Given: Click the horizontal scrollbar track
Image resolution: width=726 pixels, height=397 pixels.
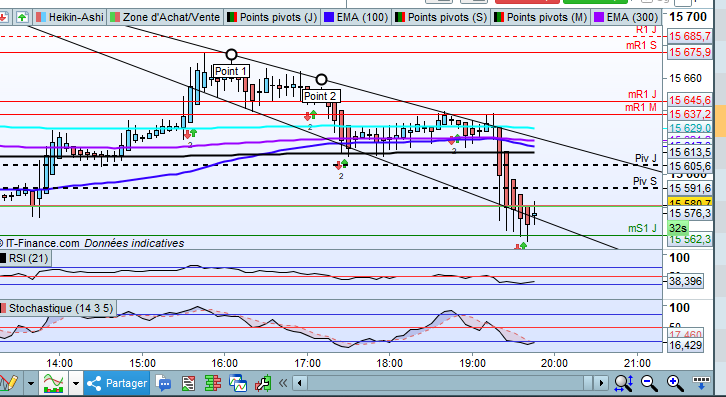Looking at the screenshot, I should (450, 383).
